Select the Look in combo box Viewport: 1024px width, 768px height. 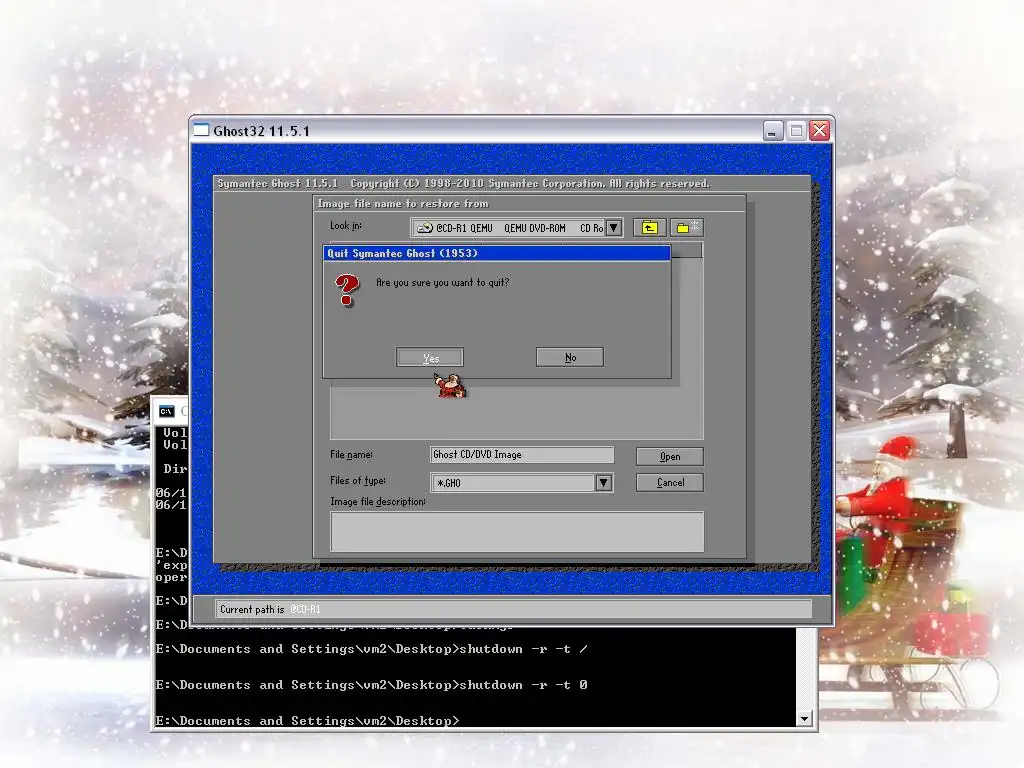(x=516, y=228)
